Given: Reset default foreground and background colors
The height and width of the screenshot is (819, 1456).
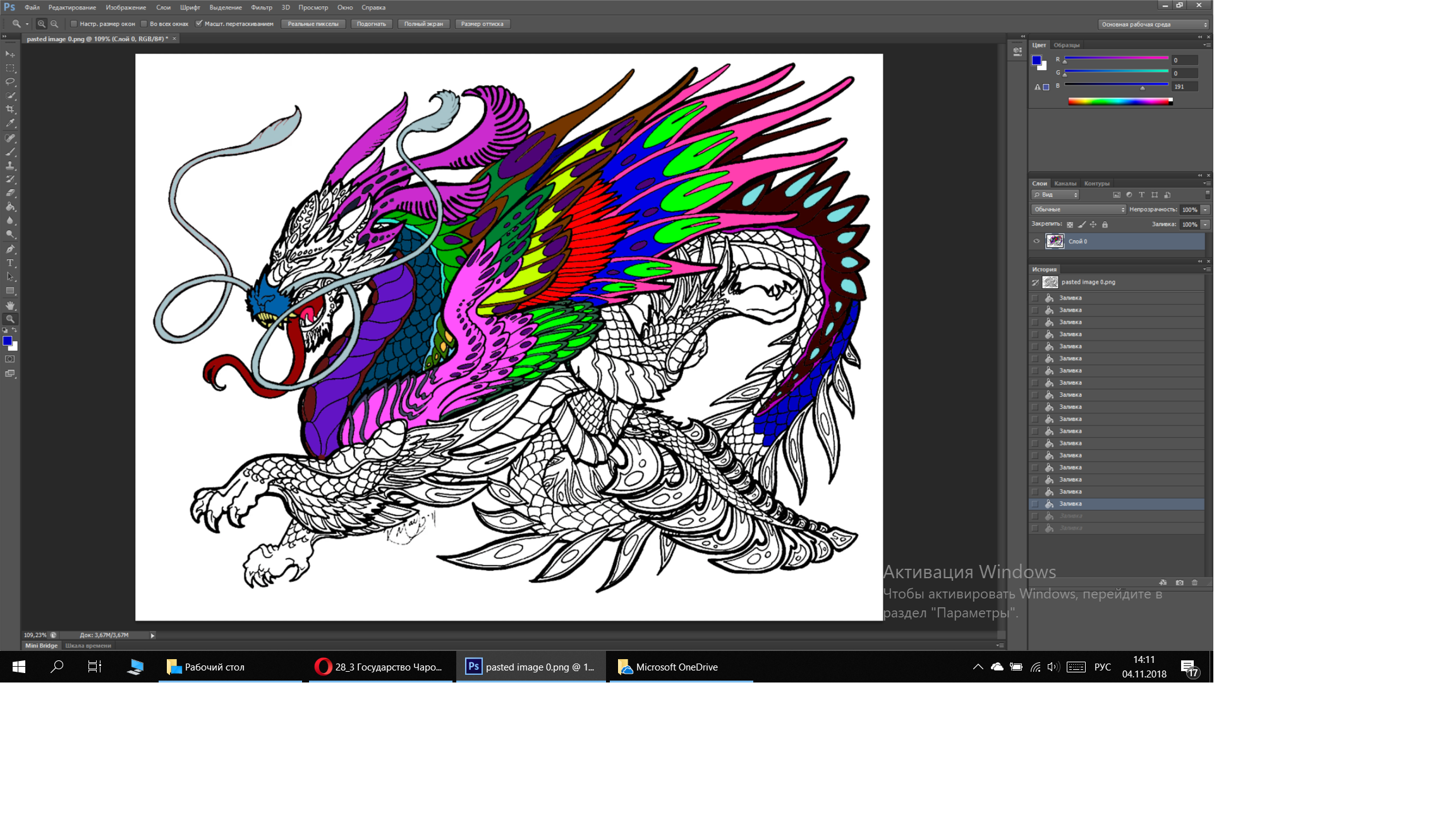Looking at the screenshot, I should tap(5, 331).
